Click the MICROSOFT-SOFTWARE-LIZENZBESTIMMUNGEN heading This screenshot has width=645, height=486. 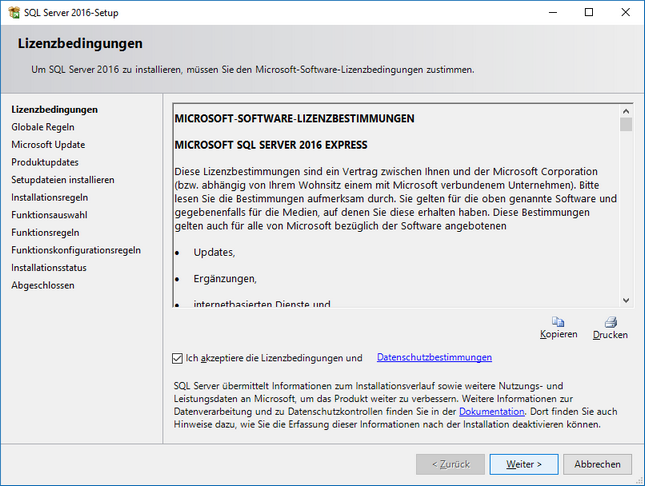pyautogui.click(x=295, y=119)
